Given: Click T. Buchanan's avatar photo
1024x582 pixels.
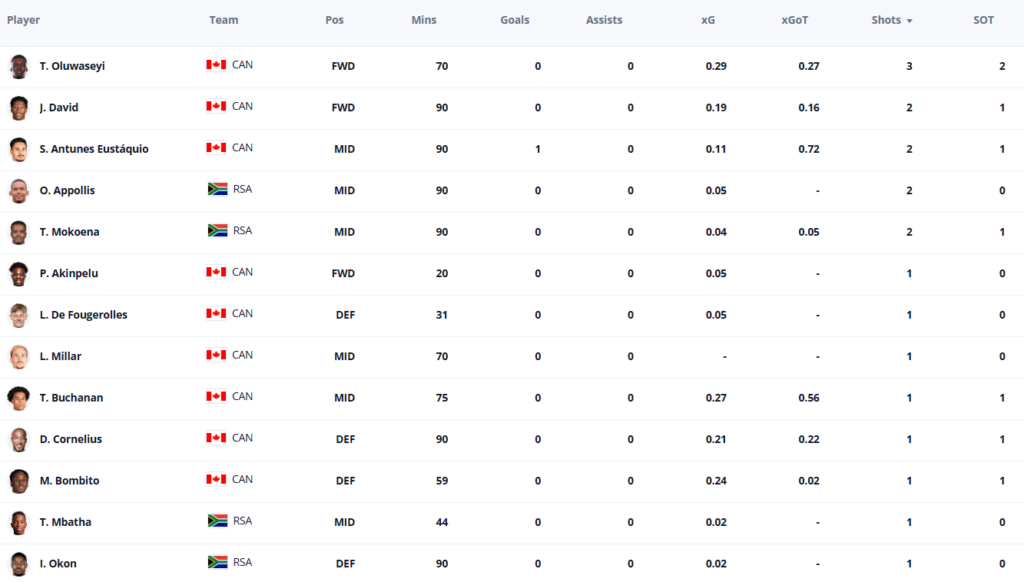Looking at the screenshot, I should pos(19,398).
